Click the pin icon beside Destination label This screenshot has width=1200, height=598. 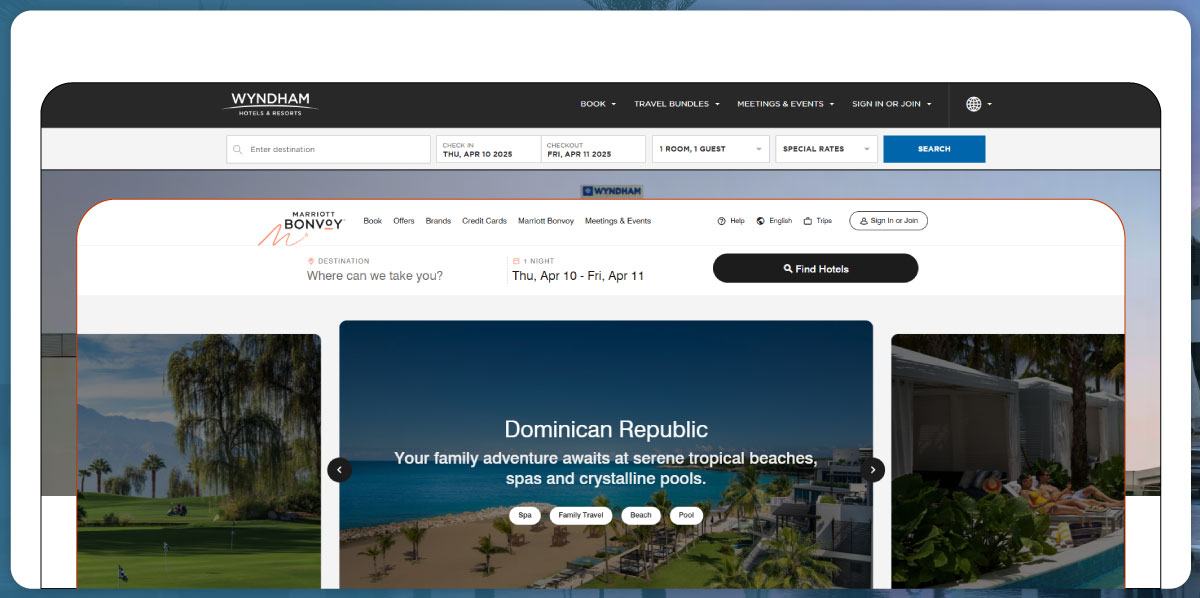click(x=311, y=261)
